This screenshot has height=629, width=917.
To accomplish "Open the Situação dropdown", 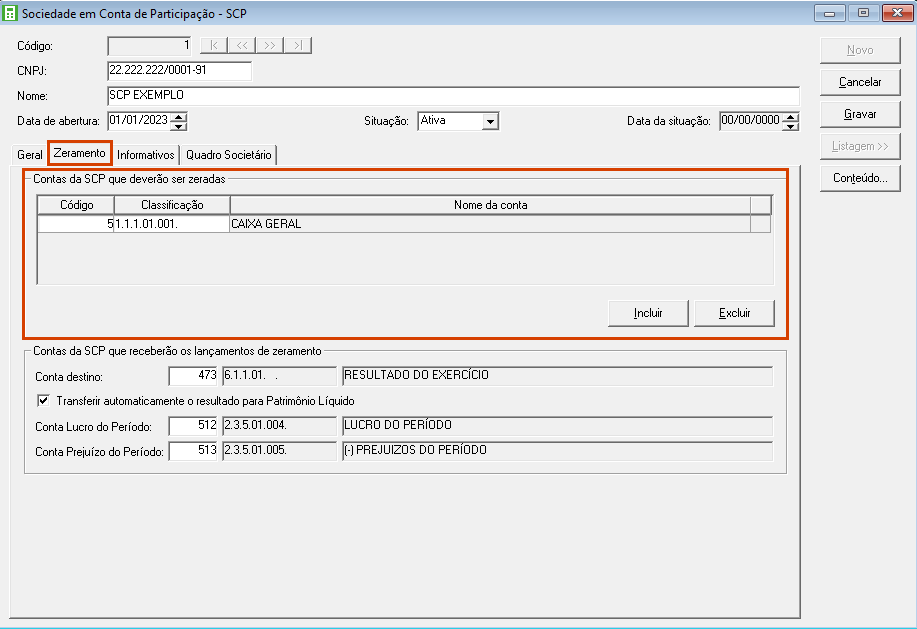I will coord(490,121).
